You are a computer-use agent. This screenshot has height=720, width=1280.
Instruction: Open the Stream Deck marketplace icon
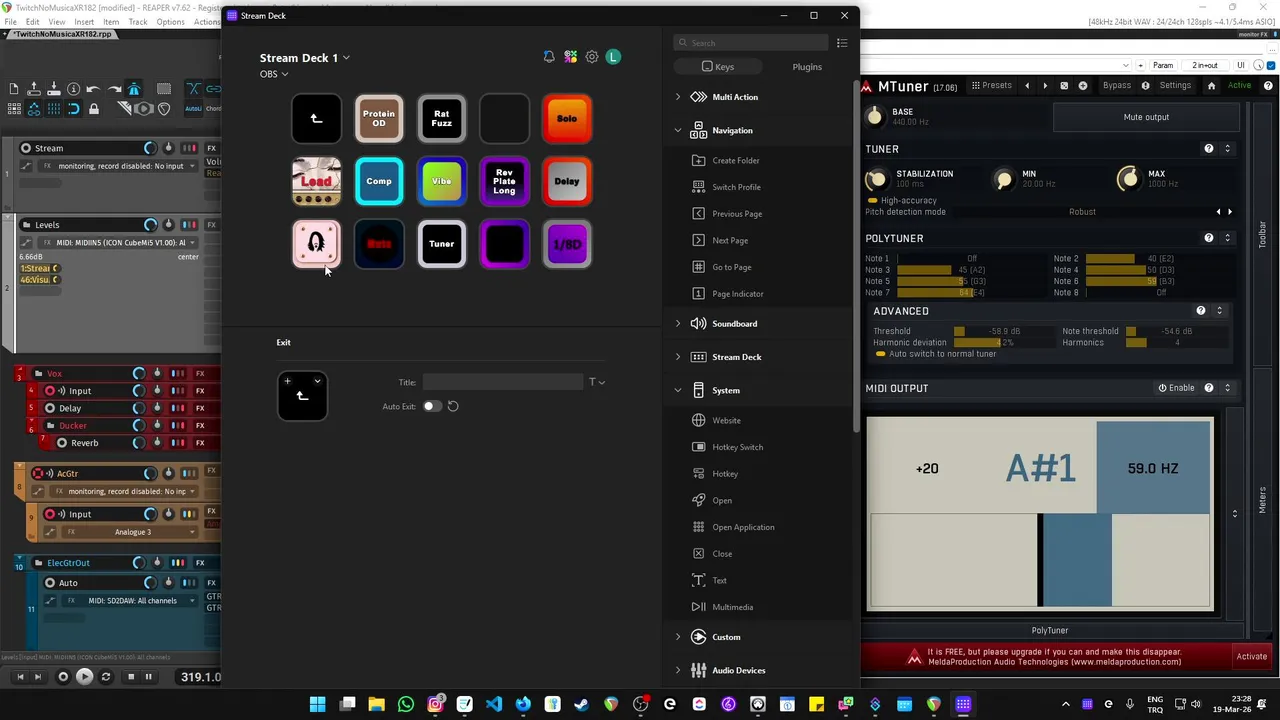(570, 57)
